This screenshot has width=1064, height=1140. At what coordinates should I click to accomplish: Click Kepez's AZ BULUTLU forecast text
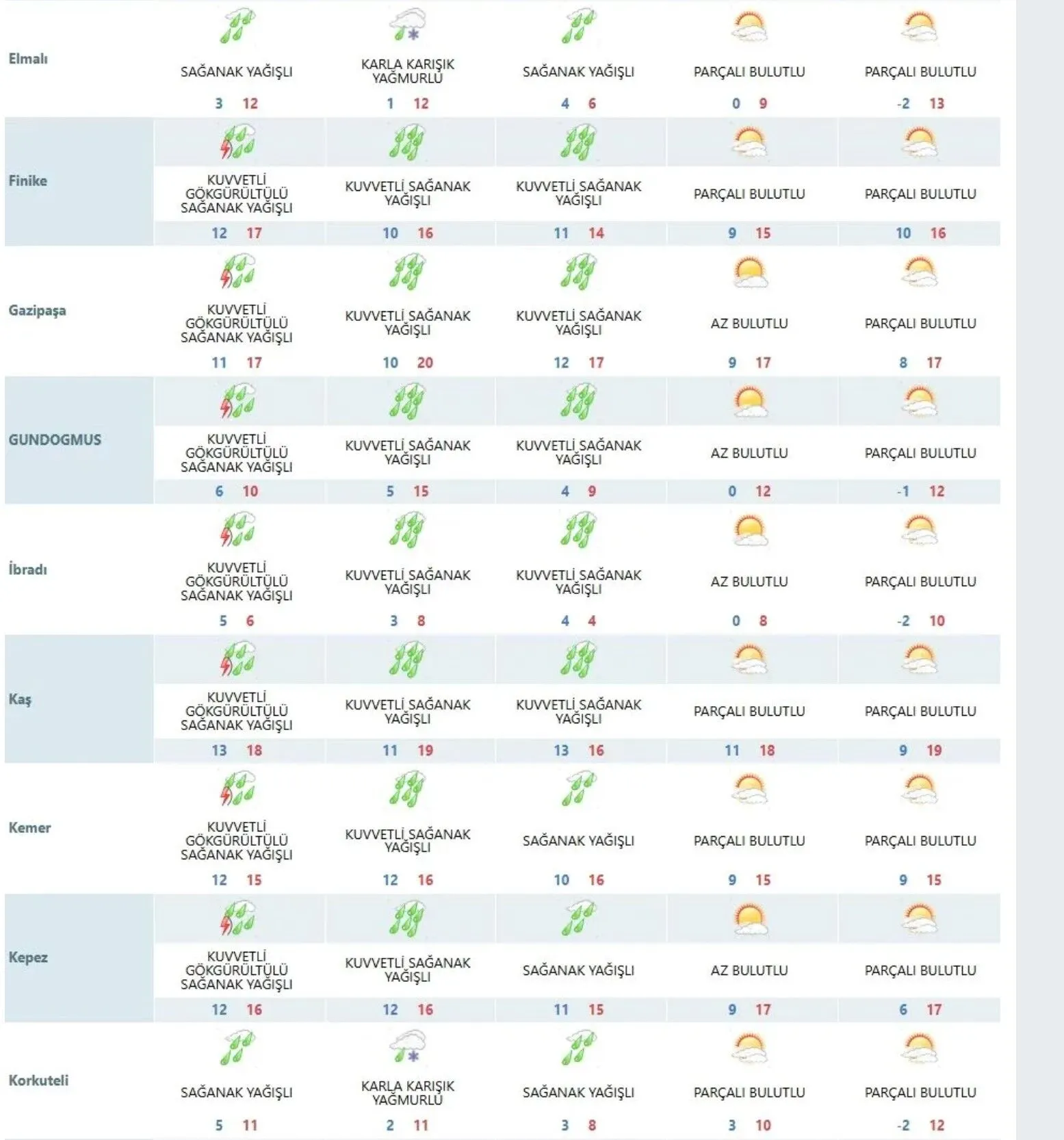[x=749, y=970]
